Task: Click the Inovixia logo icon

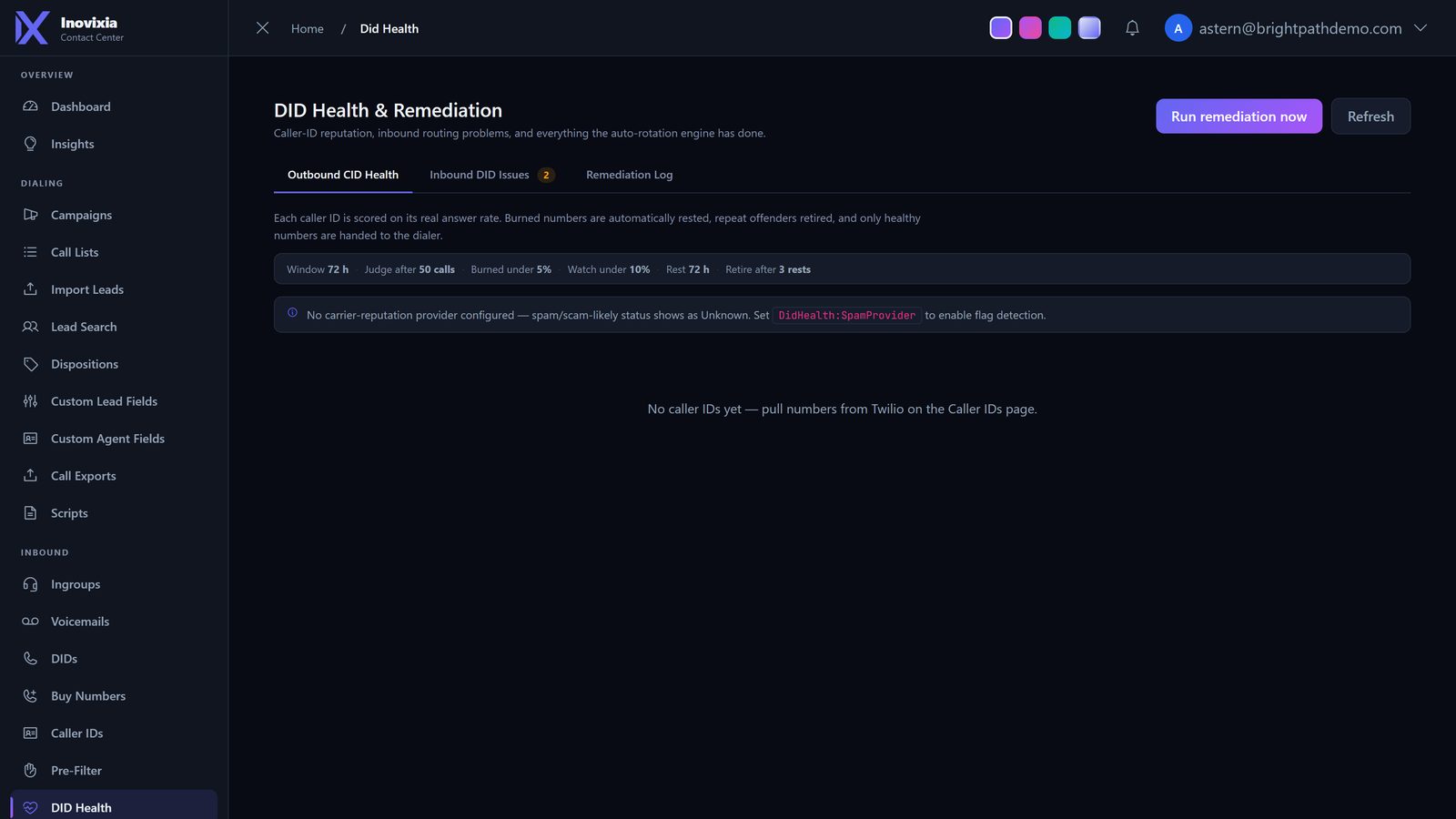Action: click(x=32, y=28)
